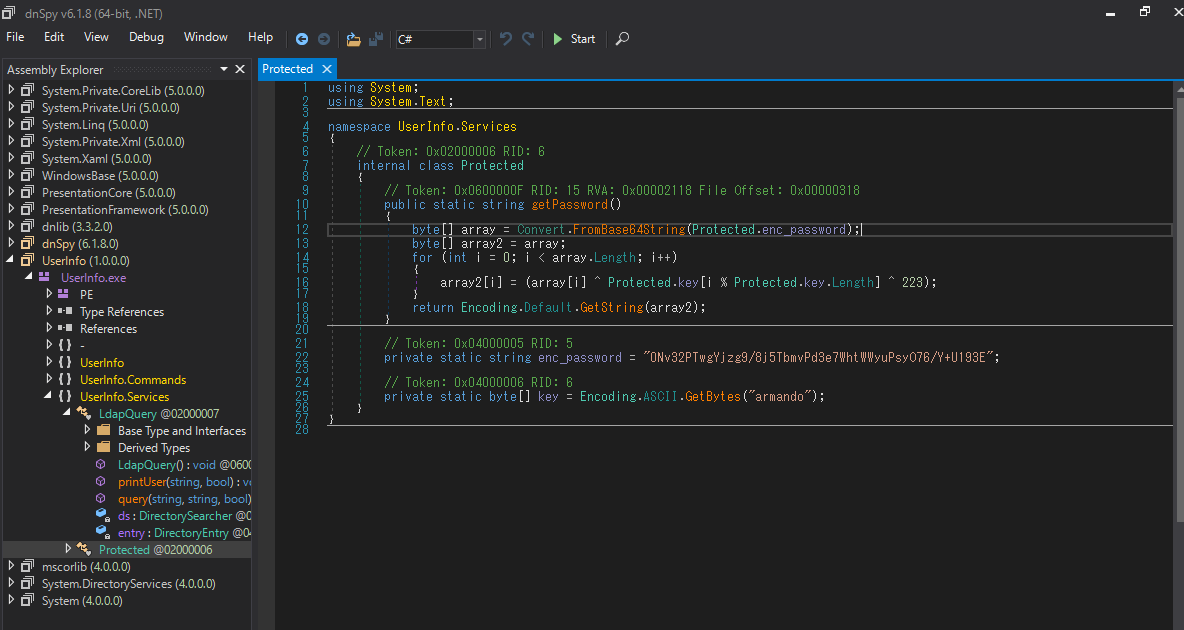Select System.Private.Uri assembly icon
The height and width of the screenshot is (630, 1184).
click(27, 107)
